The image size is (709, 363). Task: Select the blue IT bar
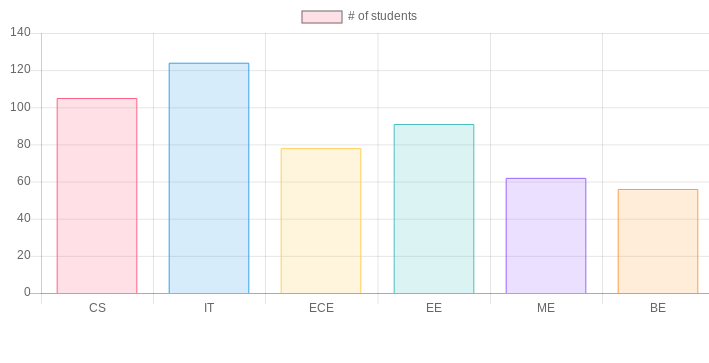click(209, 178)
